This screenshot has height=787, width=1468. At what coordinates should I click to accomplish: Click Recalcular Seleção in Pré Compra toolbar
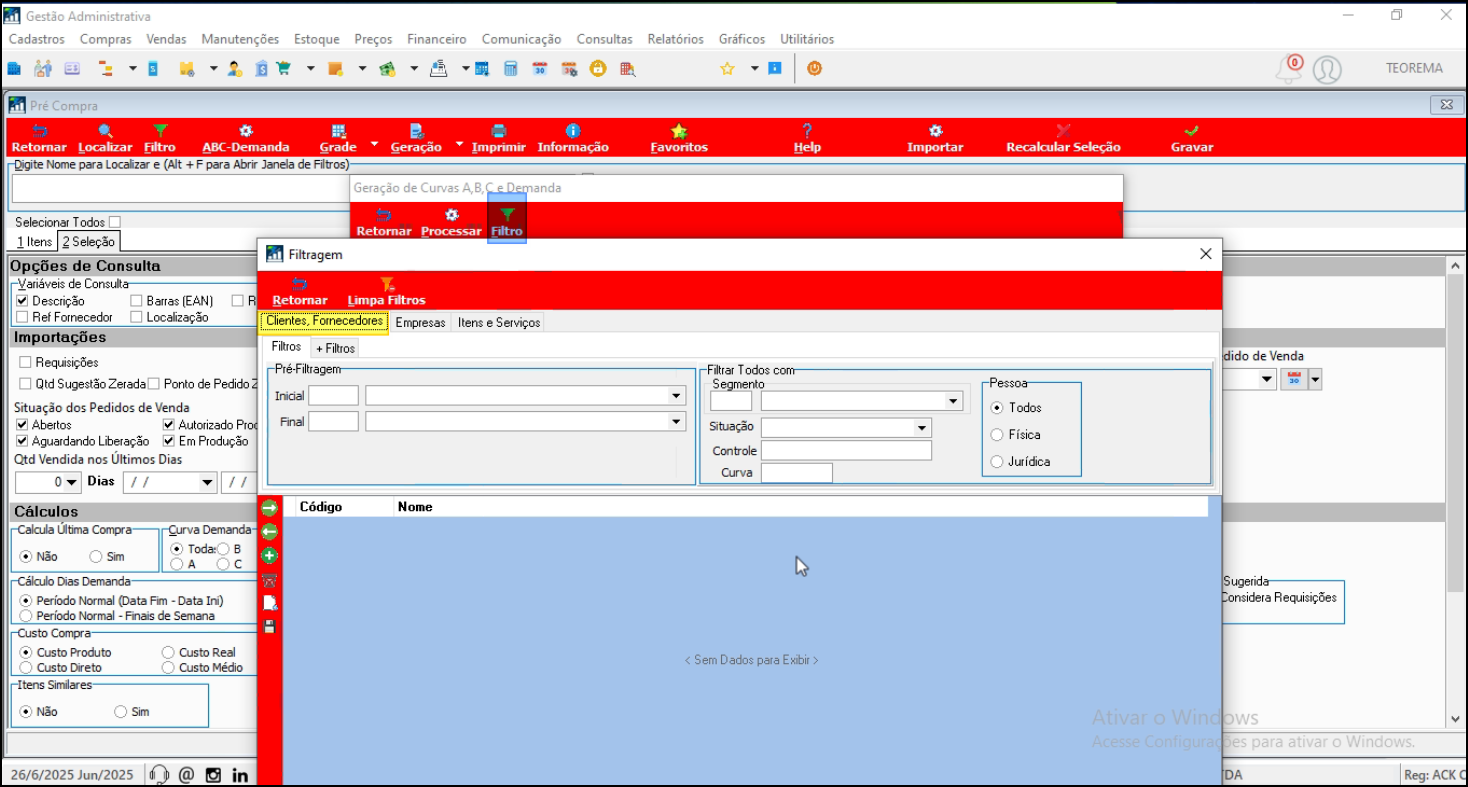(1063, 138)
